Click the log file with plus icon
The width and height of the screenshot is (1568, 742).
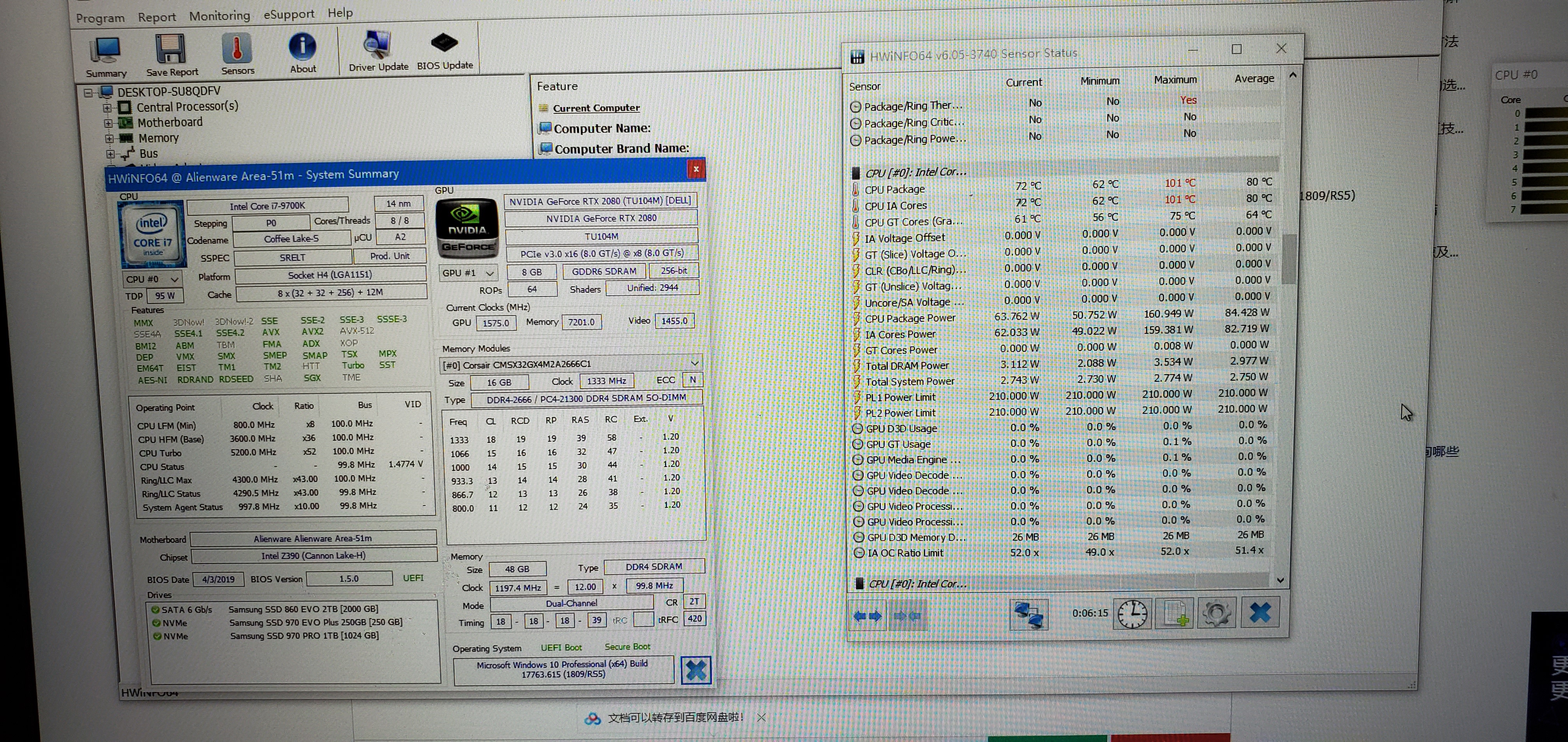[1174, 613]
